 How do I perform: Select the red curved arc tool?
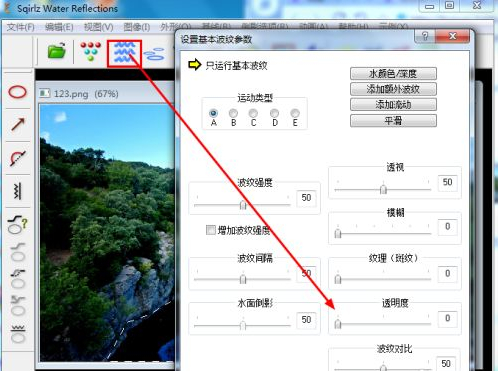tap(17, 158)
